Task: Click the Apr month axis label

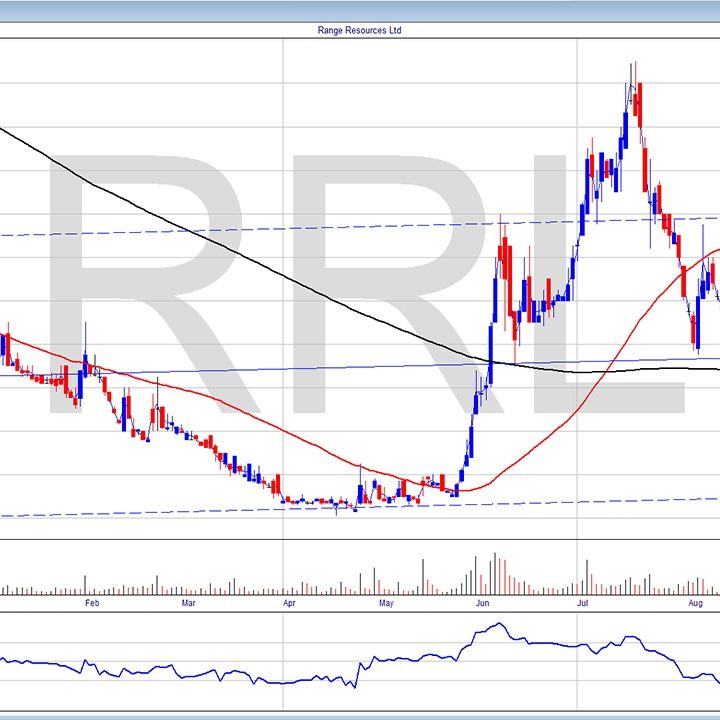Action: click(x=290, y=603)
